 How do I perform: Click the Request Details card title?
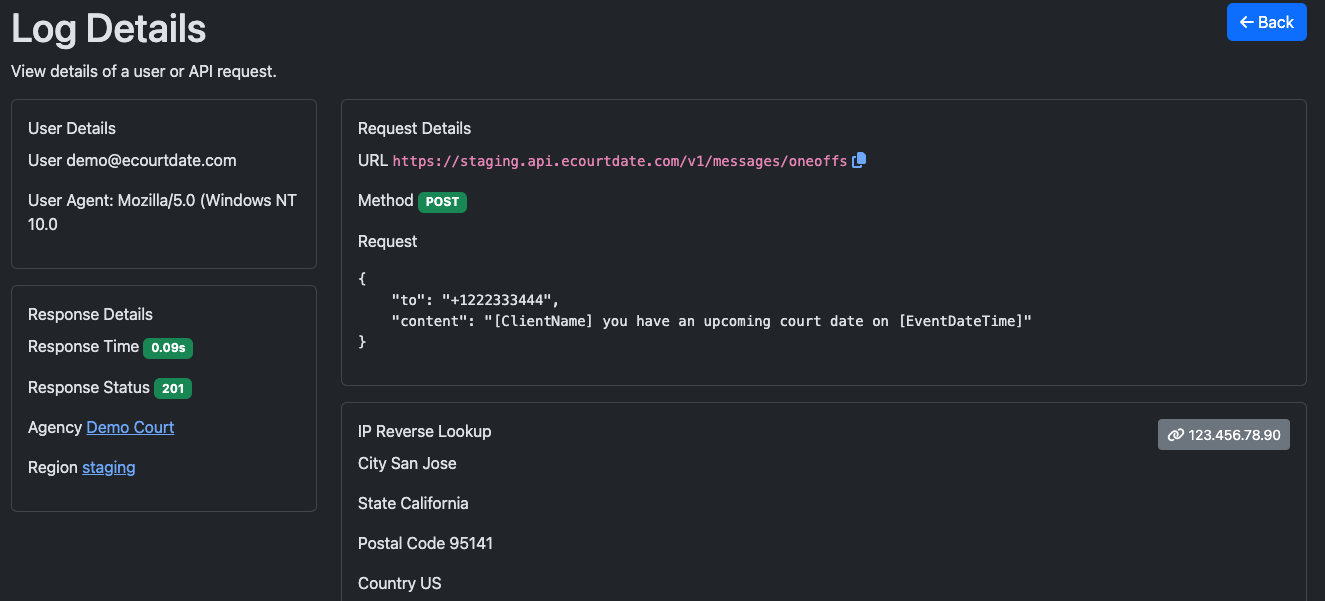pyautogui.click(x=414, y=128)
